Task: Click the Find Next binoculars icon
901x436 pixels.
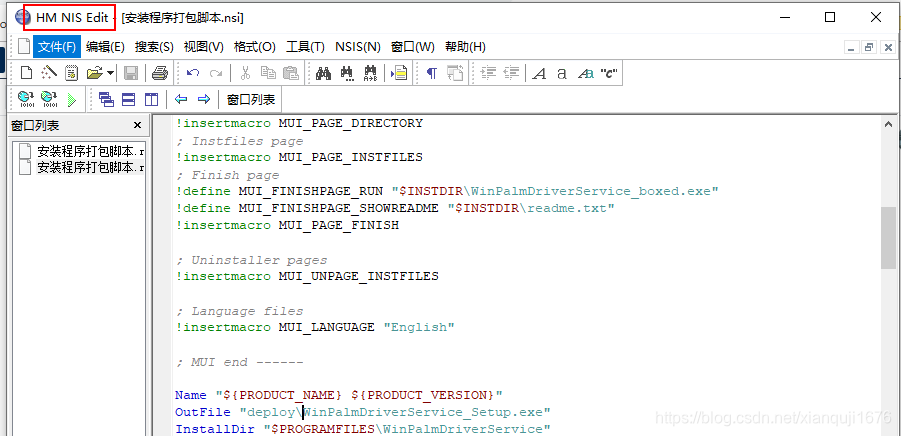Action: point(346,73)
